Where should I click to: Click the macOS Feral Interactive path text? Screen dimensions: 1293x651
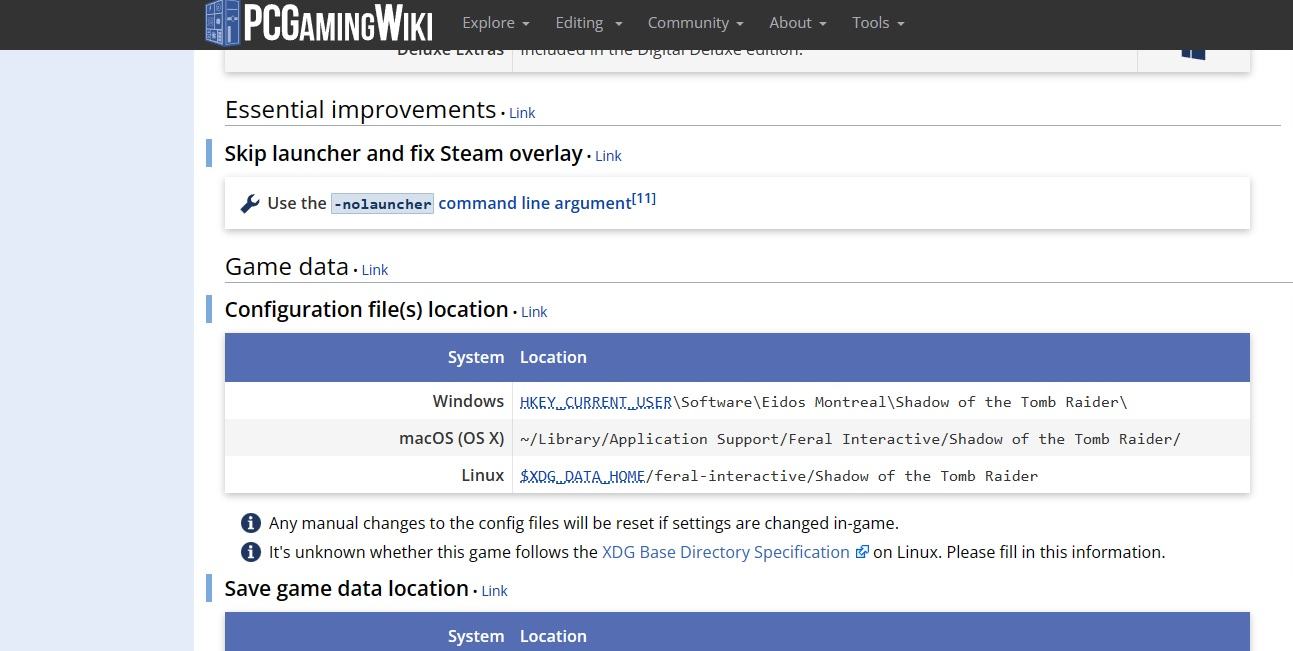coord(850,439)
